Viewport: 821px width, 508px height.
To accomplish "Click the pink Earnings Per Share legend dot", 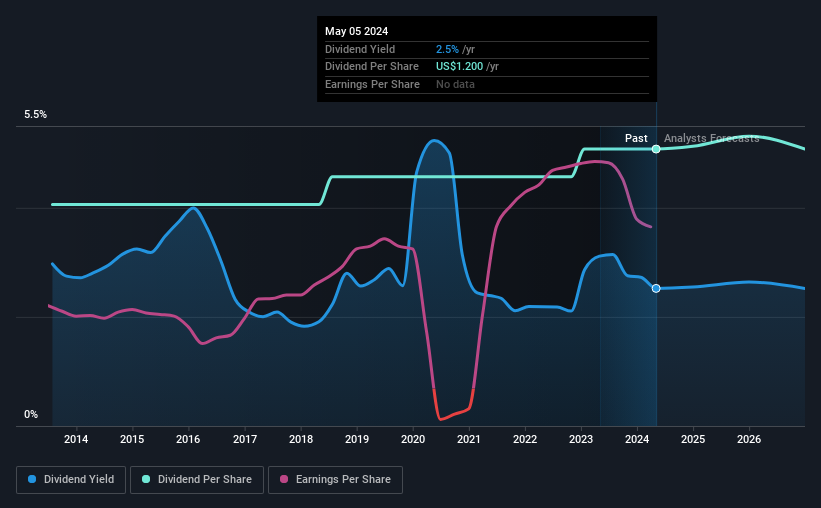I will 284,479.
